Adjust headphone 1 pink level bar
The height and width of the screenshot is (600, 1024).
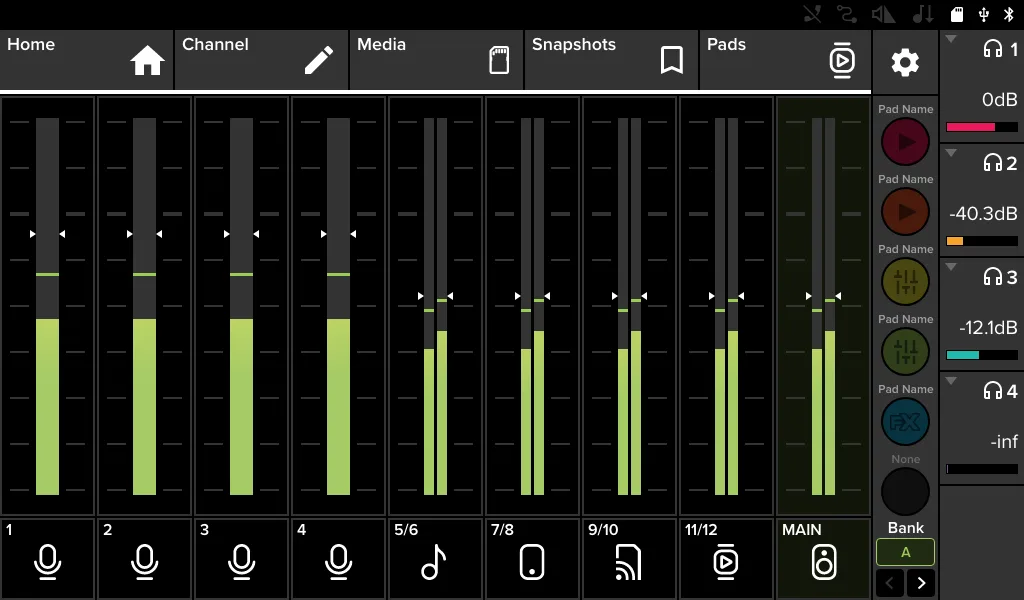coord(982,127)
